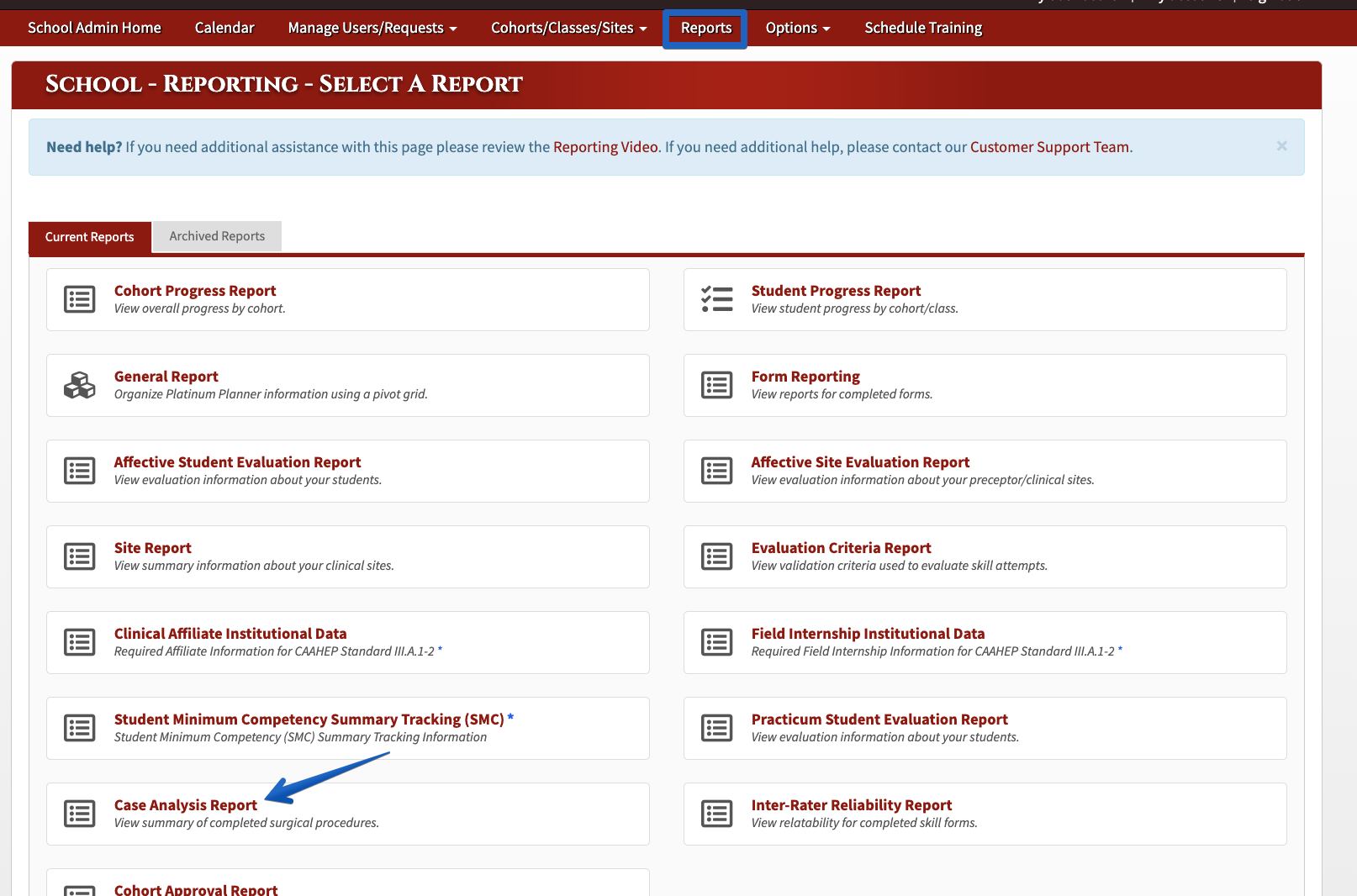
Task: Go to School Admin Home
Action: tap(94, 28)
